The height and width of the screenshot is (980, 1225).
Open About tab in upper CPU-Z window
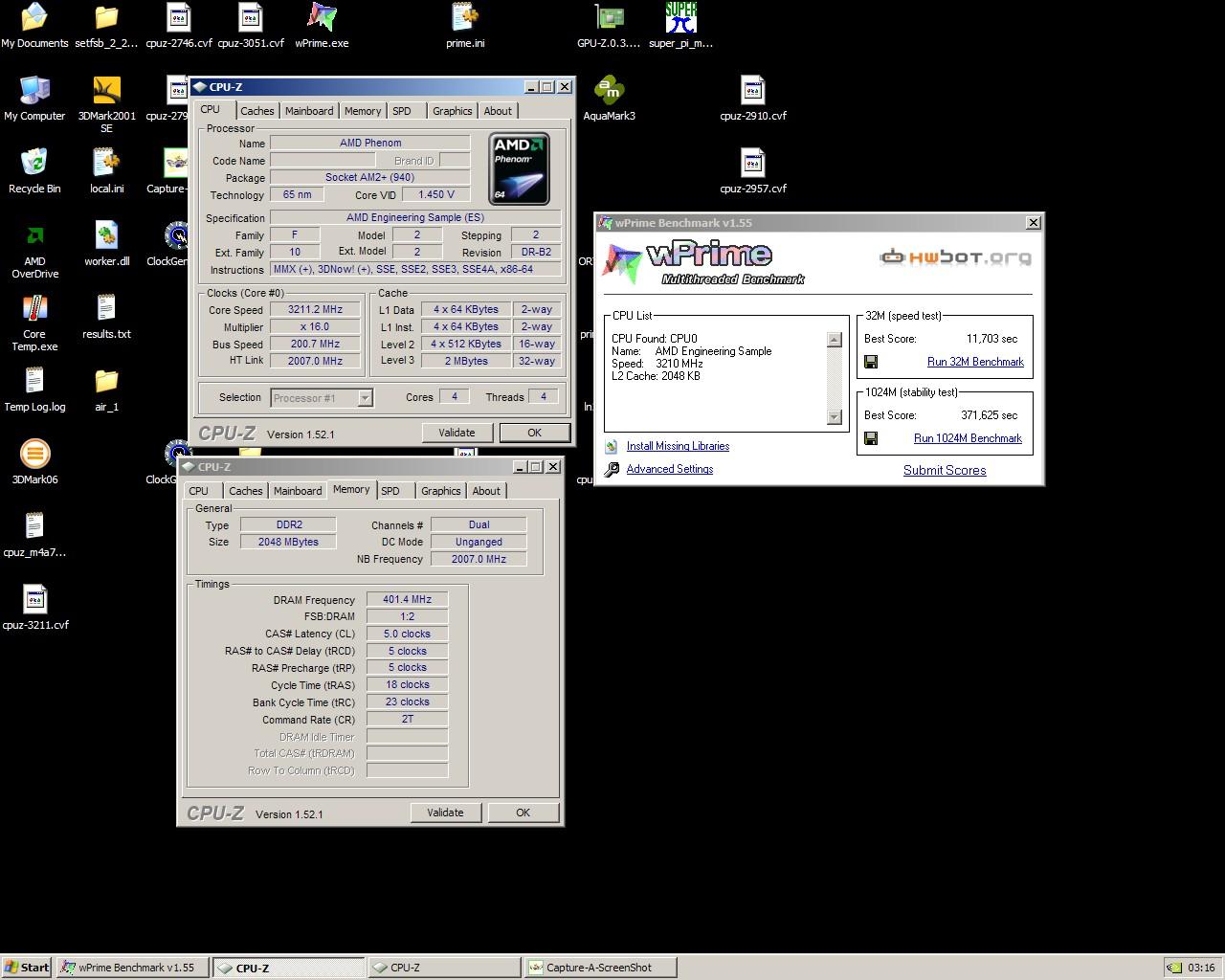click(498, 111)
